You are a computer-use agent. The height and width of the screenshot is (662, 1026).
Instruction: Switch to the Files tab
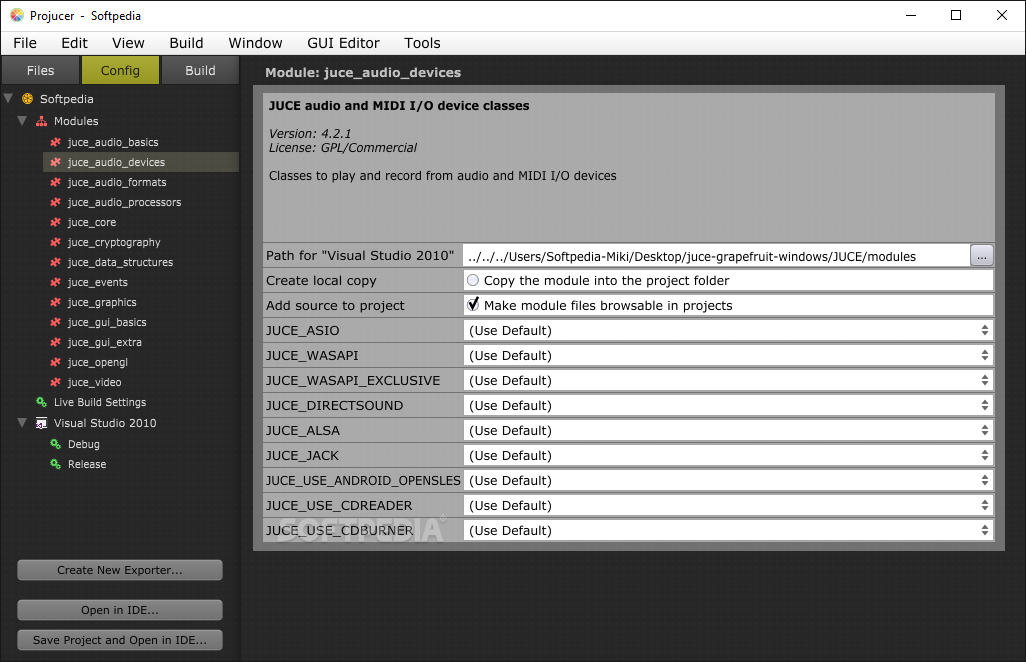41,70
